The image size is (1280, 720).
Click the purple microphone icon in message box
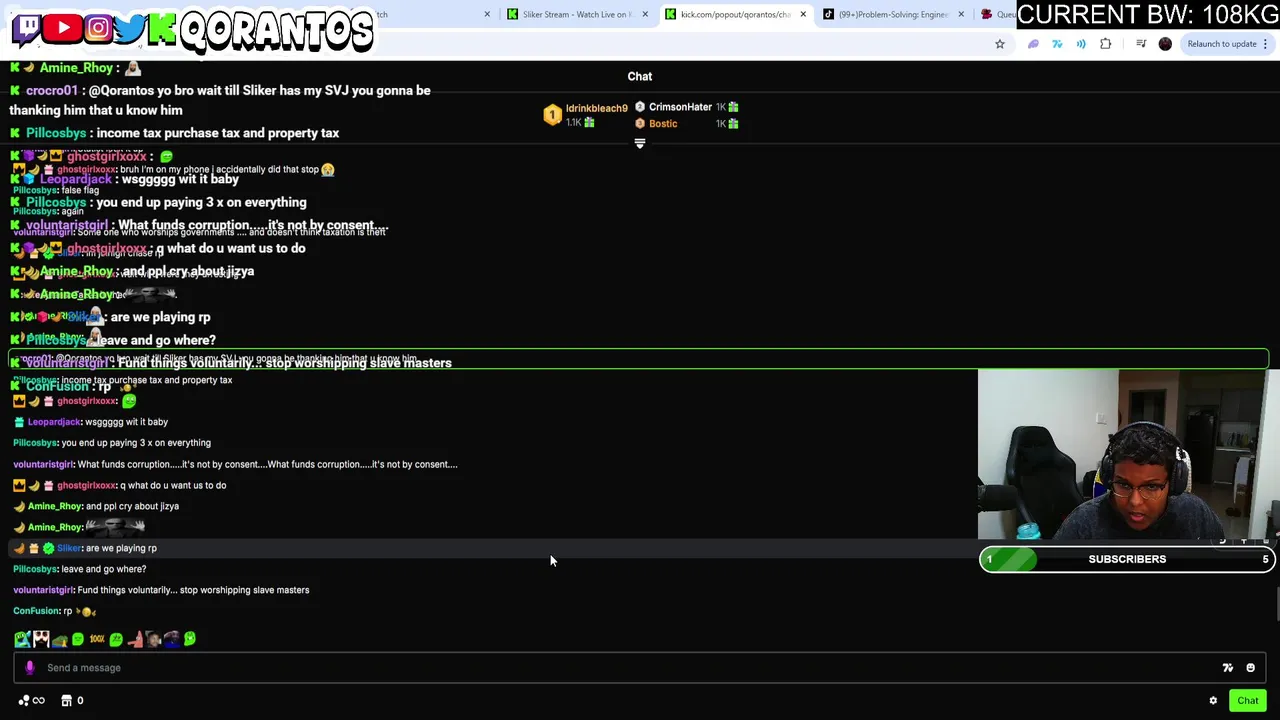tap(29, 668)
